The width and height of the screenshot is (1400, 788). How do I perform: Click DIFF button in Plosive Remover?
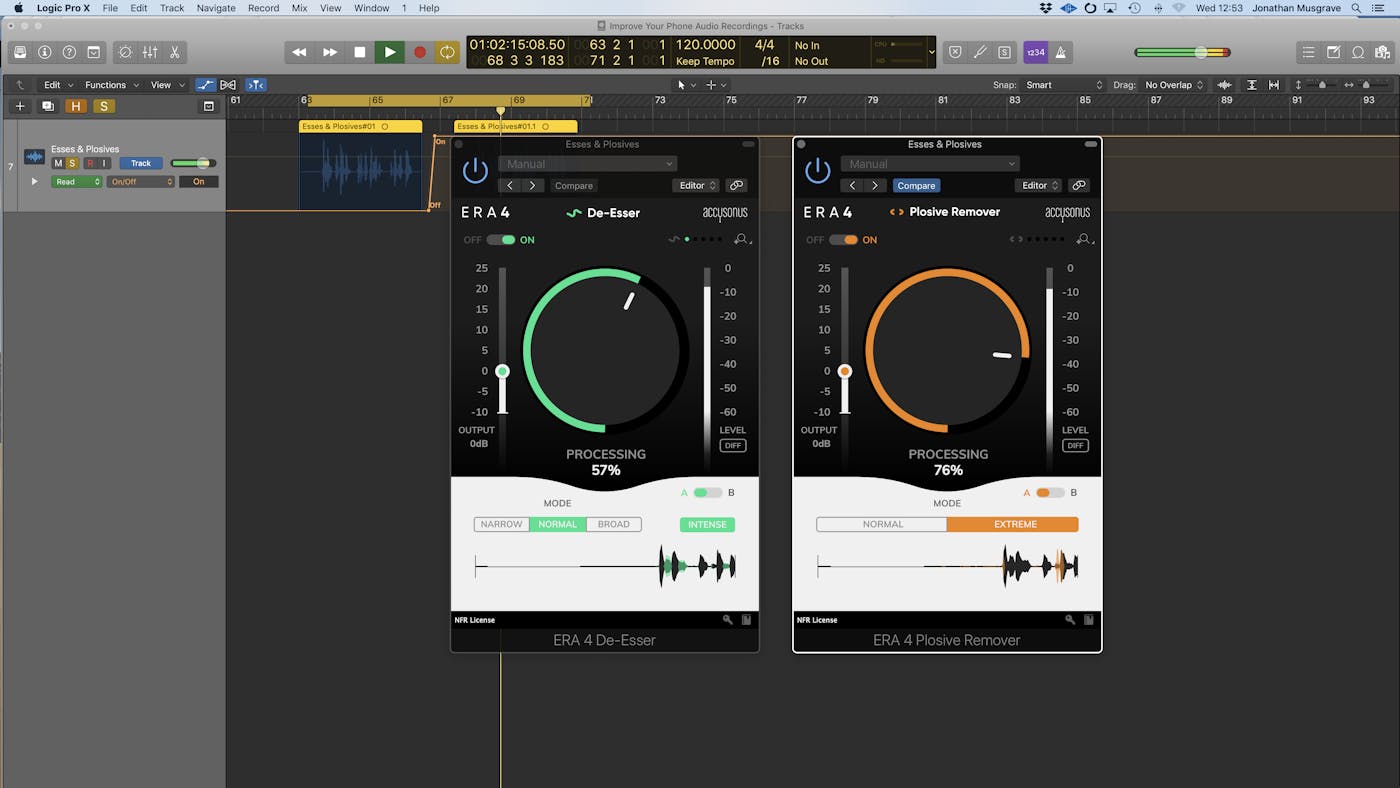[1075, 445]
